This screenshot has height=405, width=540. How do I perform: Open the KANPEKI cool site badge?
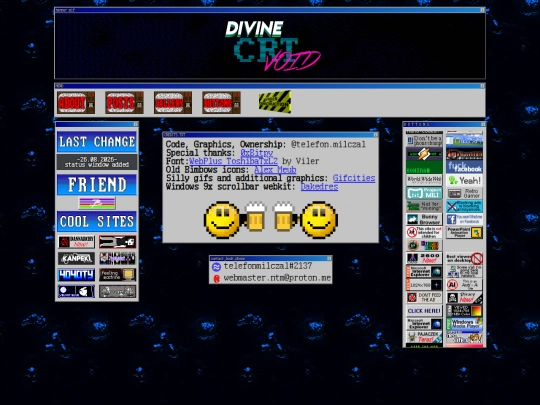76,258
